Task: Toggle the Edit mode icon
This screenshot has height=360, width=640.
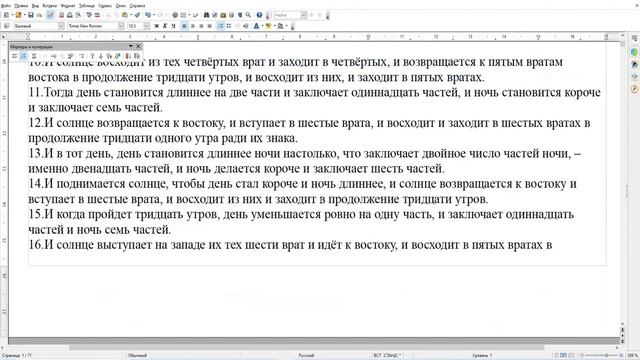Action: pos(51,15)
